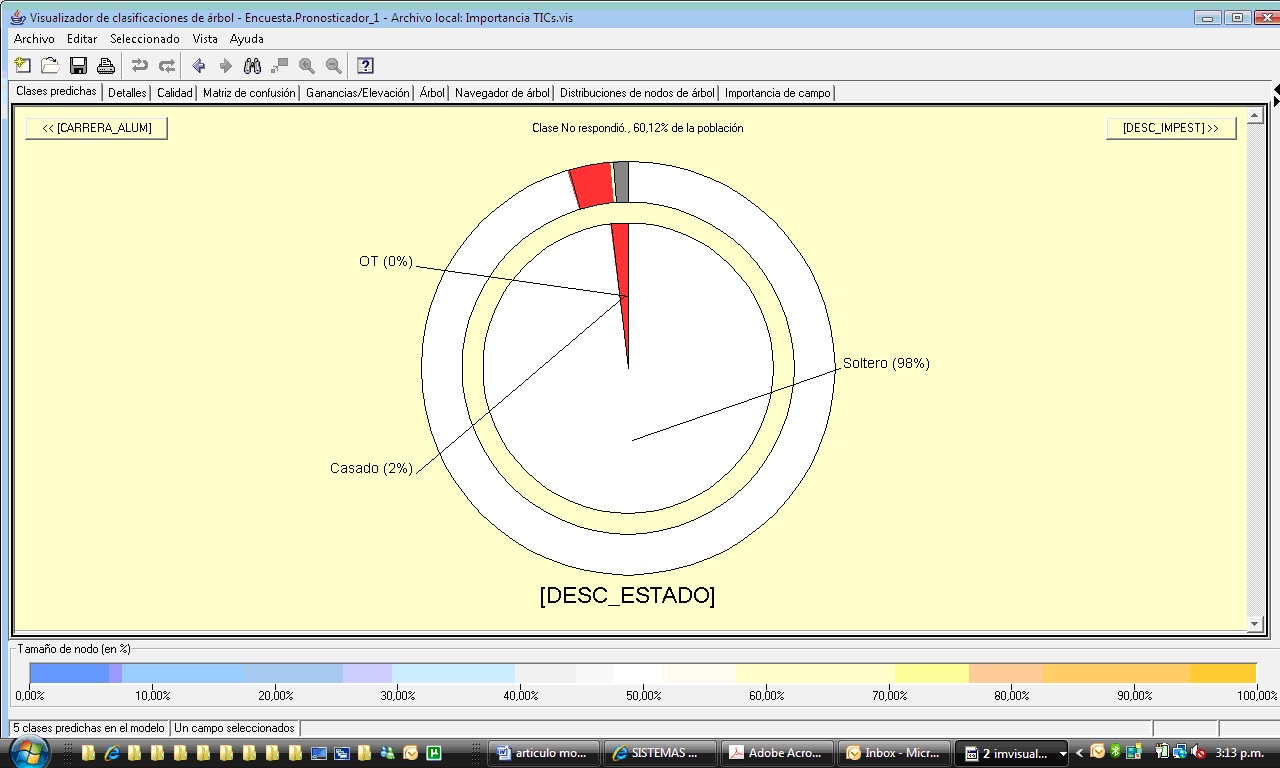The height and width of the screenshot is (768, 1280).
Task: Print the chart with the printer icon
Action: [105, 66]
